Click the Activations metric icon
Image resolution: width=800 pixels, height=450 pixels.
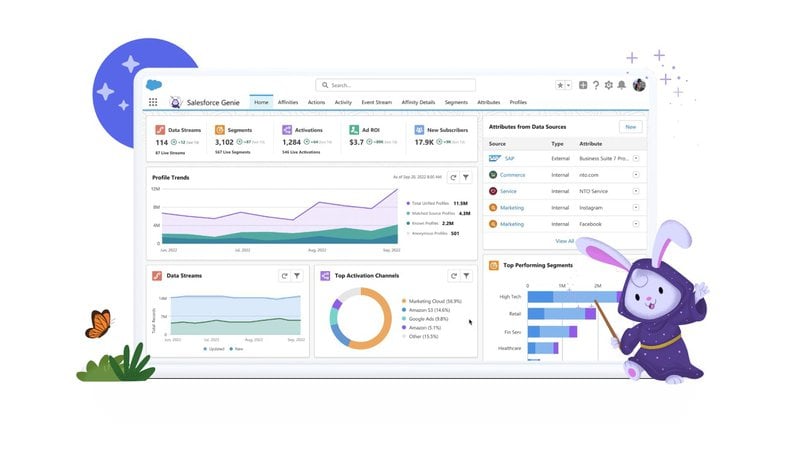pos(287,130)
